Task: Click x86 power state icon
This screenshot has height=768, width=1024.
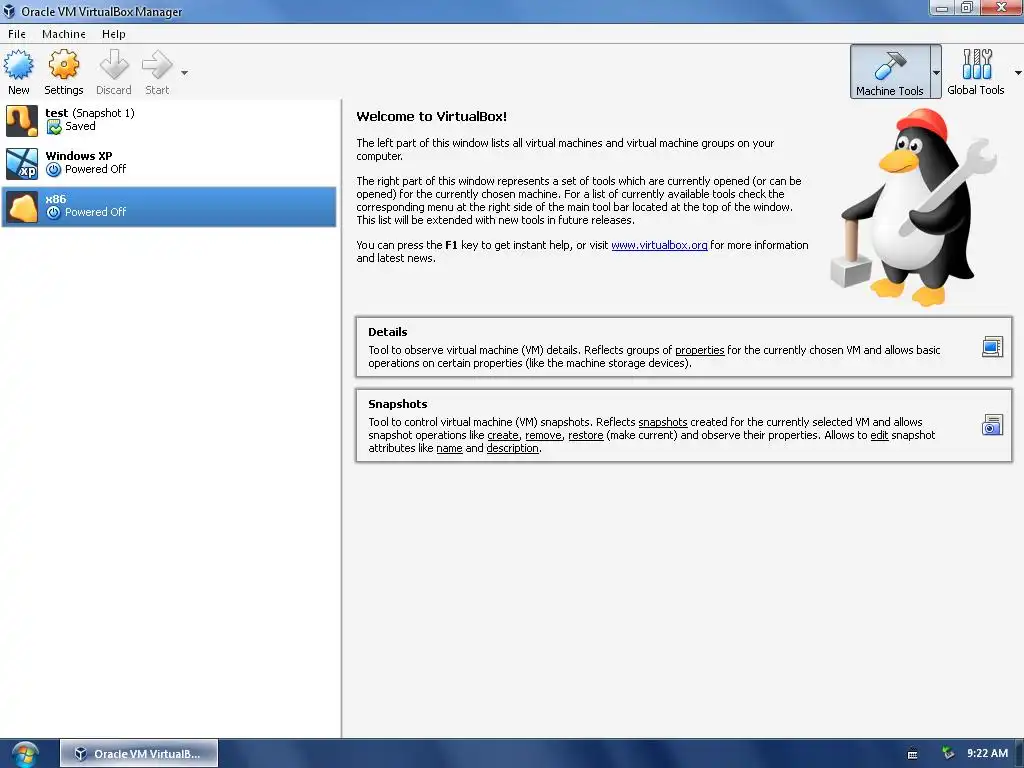Action: coord(54,212)
